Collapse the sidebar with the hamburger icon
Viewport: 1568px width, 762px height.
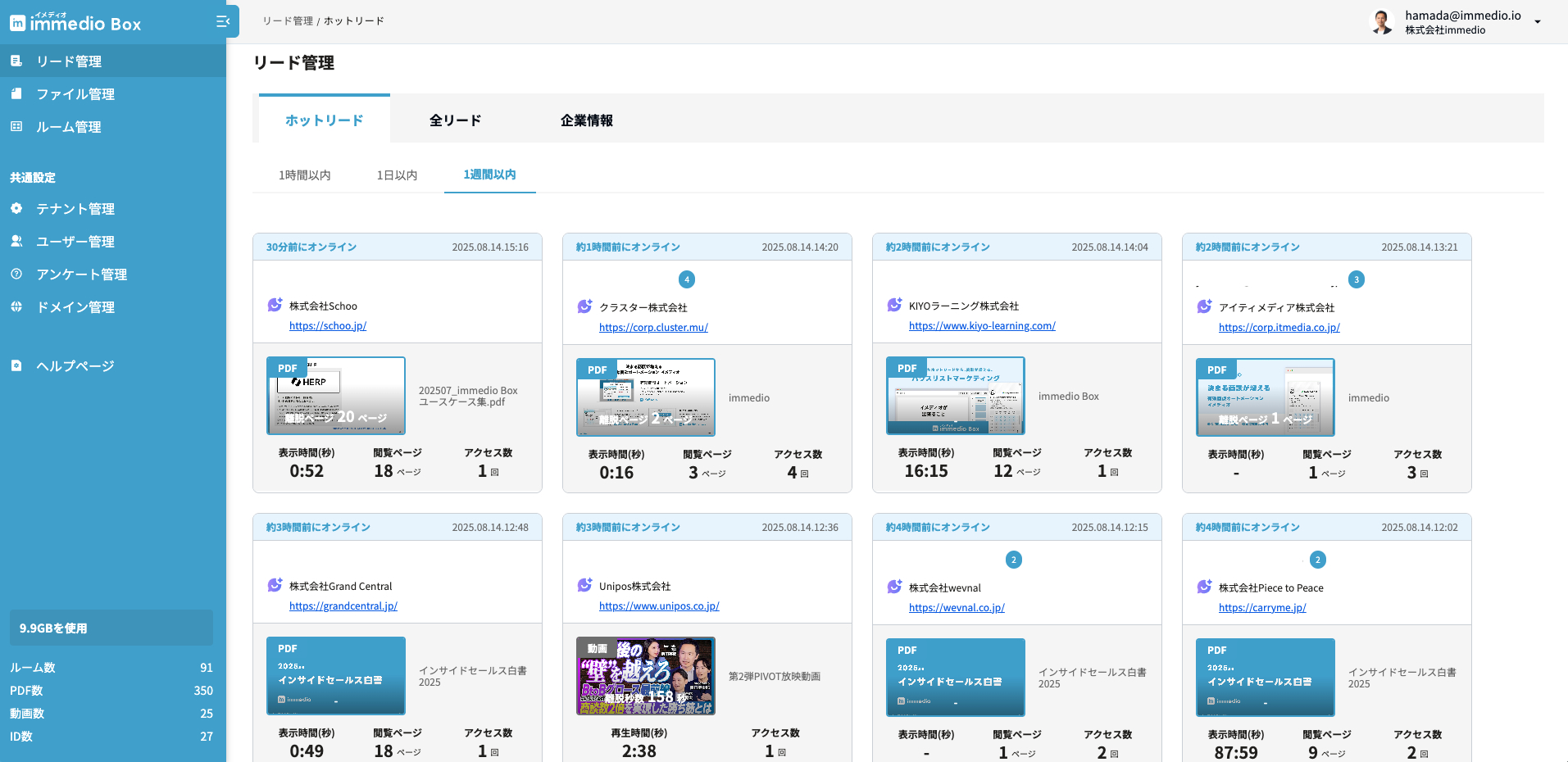point(222,22)
